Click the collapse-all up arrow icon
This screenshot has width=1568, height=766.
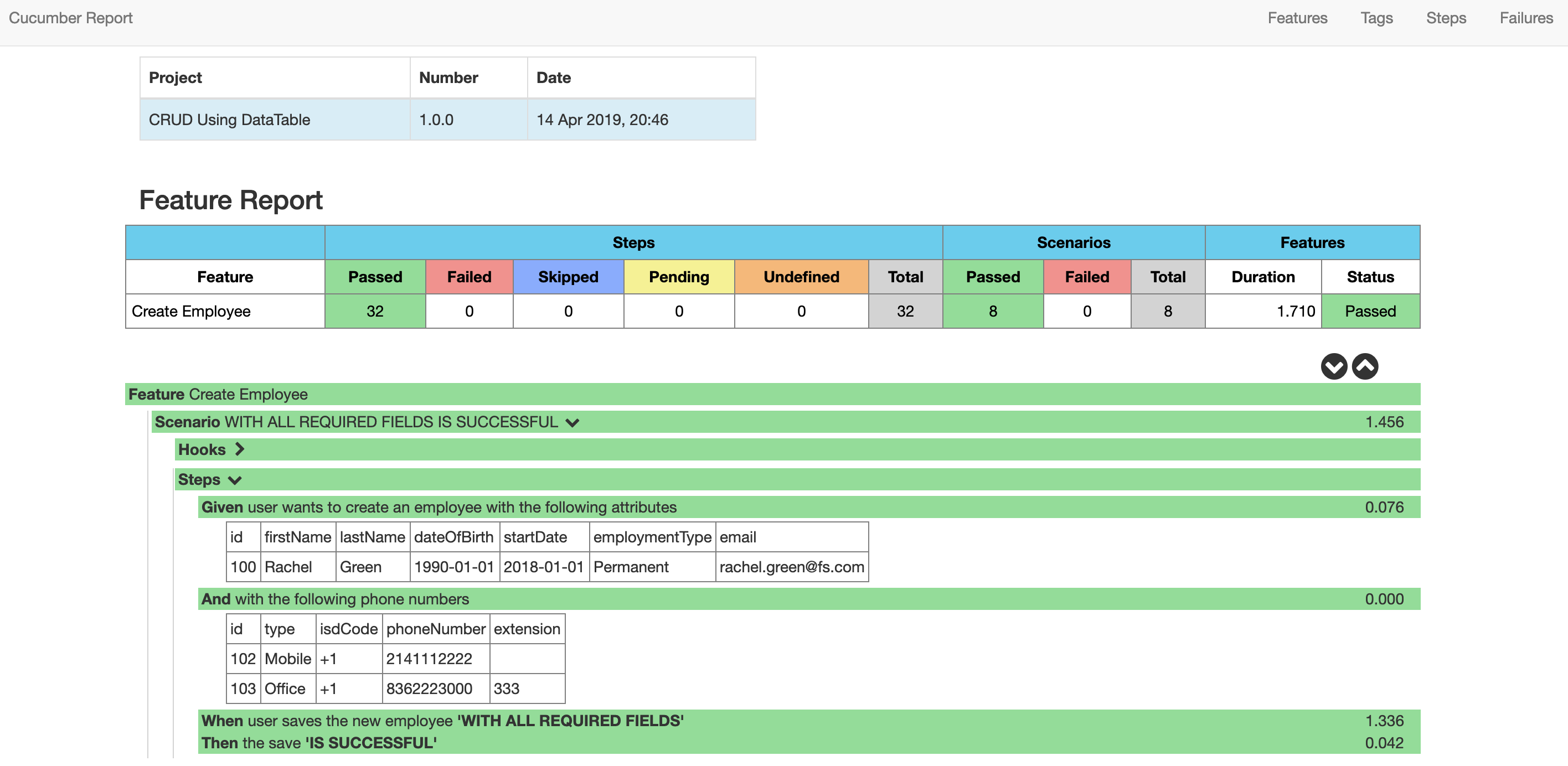[1365, 366]
